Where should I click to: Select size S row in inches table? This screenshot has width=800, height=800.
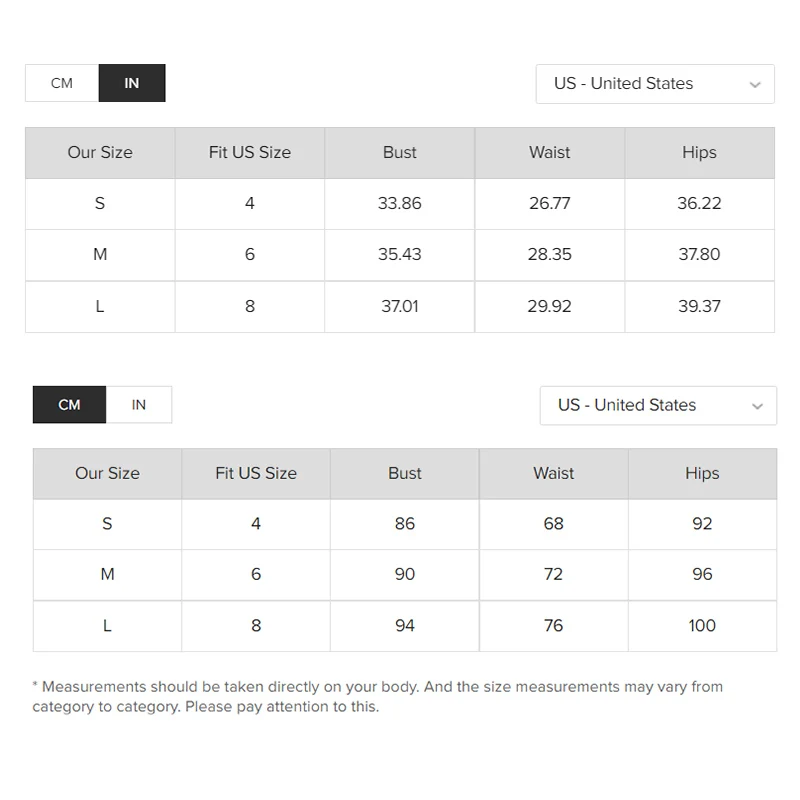pyautogui.click(x=100, y=204)
